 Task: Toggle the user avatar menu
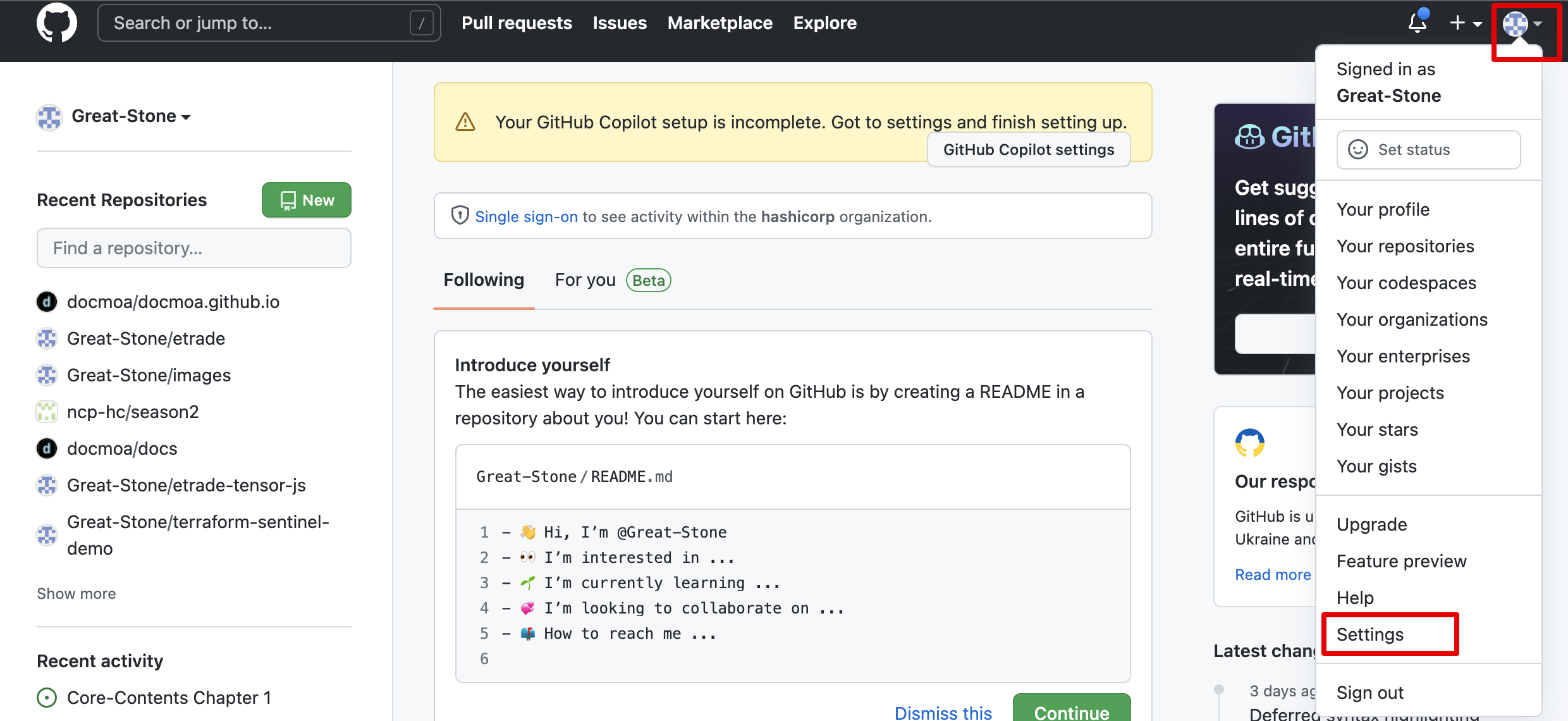[1522, 24]
